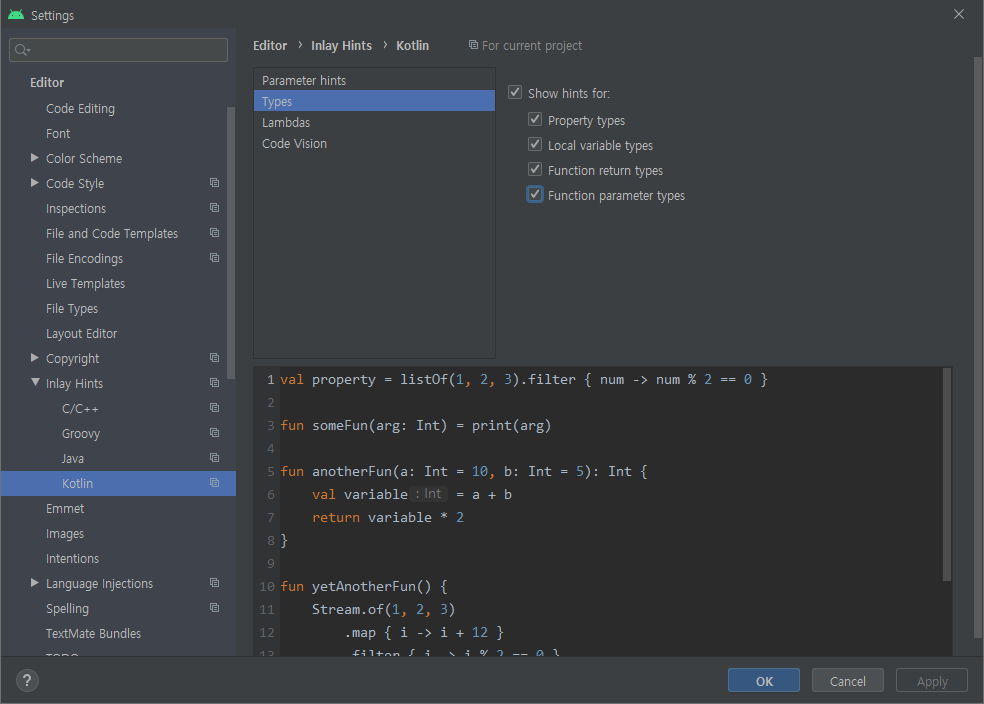Click the project-level icon beside C/C++
The image size is (984, 704).
214,408
